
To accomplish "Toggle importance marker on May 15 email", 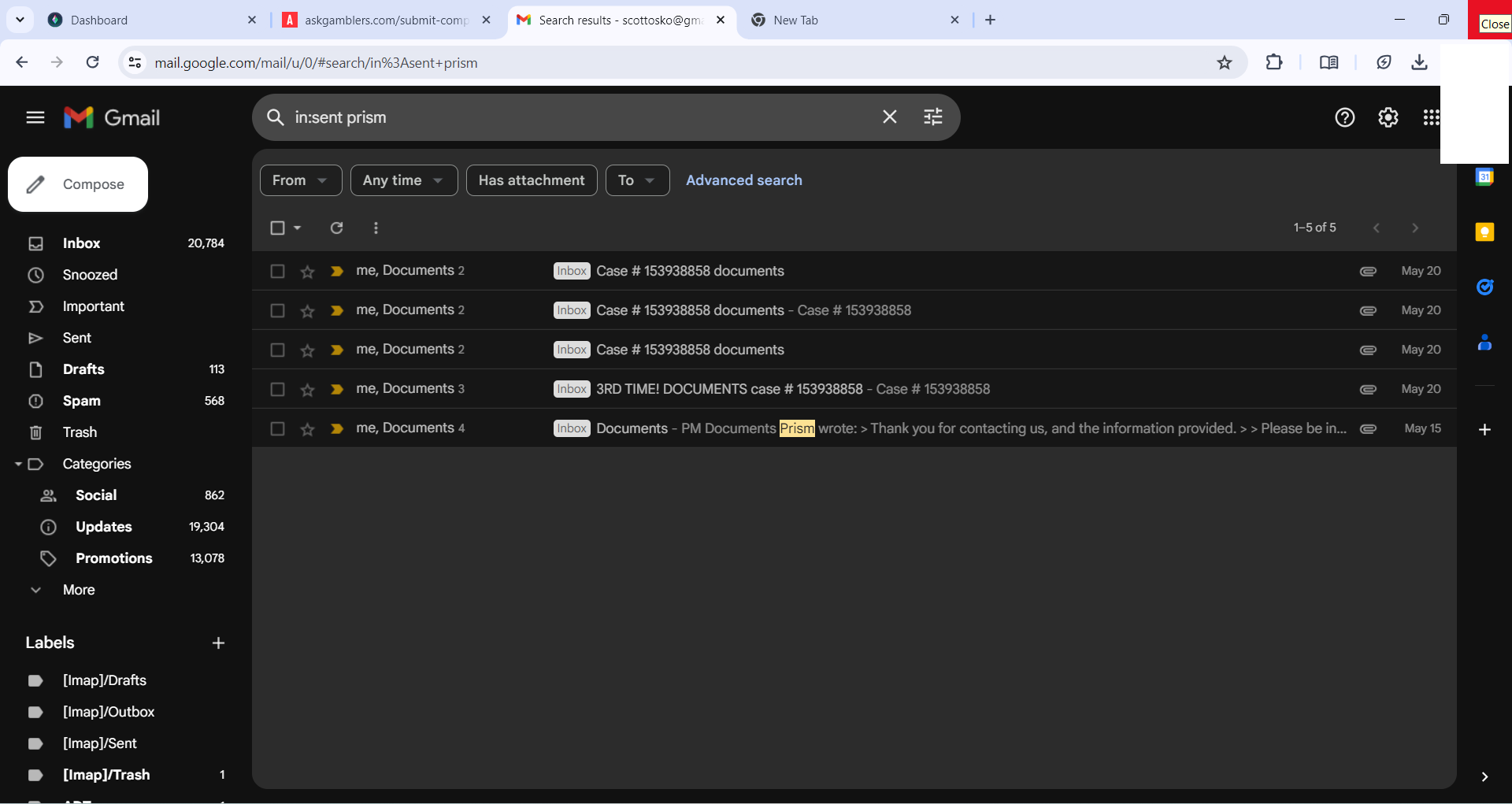I will (x=337, y=428).
